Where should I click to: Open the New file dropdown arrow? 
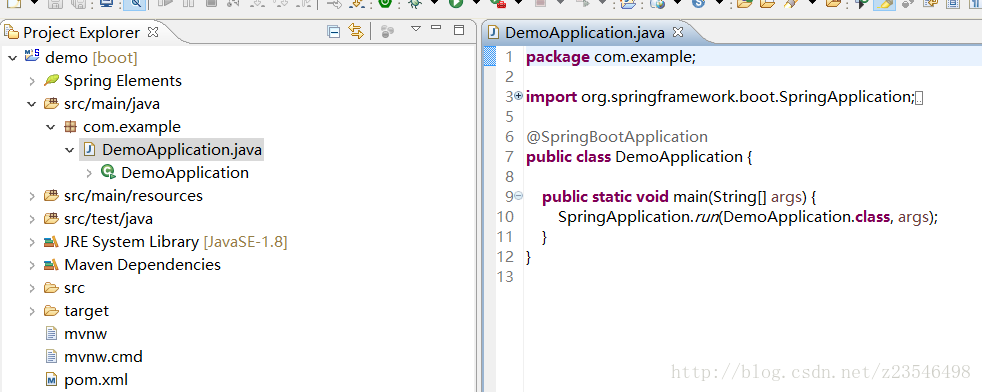coord(34,3)
